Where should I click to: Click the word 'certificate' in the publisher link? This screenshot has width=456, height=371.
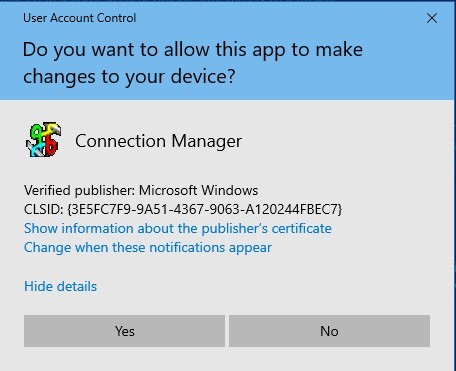pyautogui.click(x=301, y=229)
